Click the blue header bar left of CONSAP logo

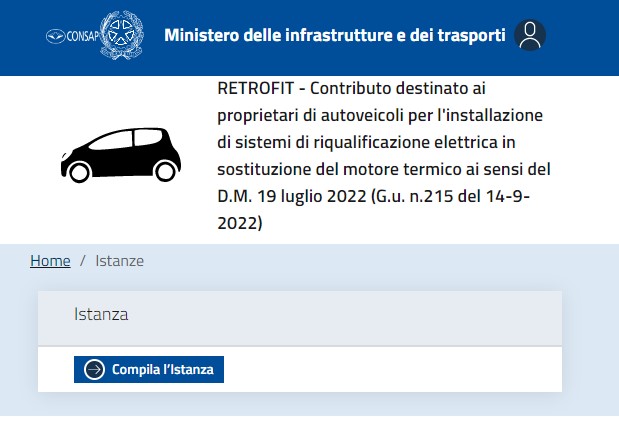click(x=20, y=37)
